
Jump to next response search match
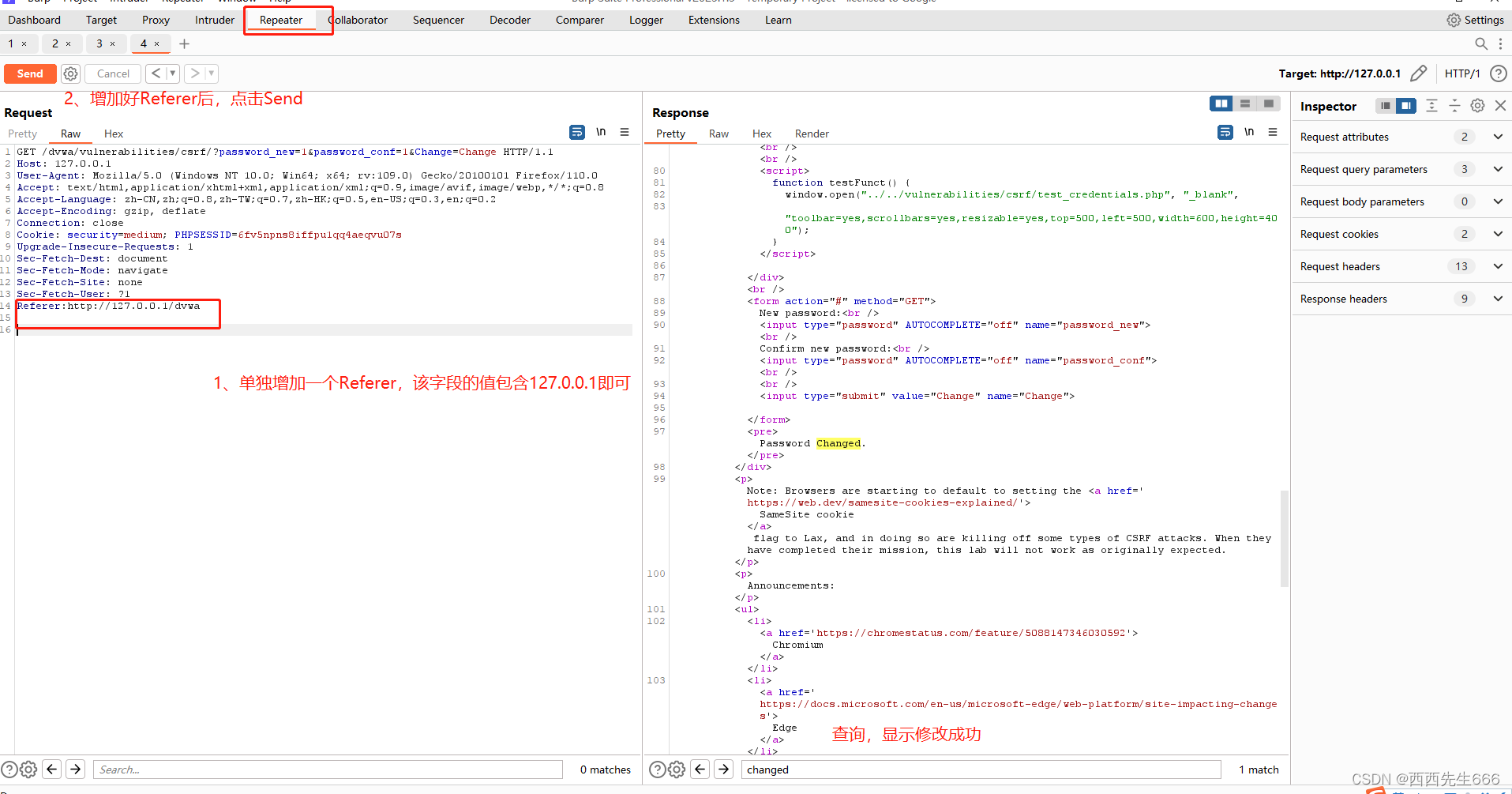click(x=724, y=769)
